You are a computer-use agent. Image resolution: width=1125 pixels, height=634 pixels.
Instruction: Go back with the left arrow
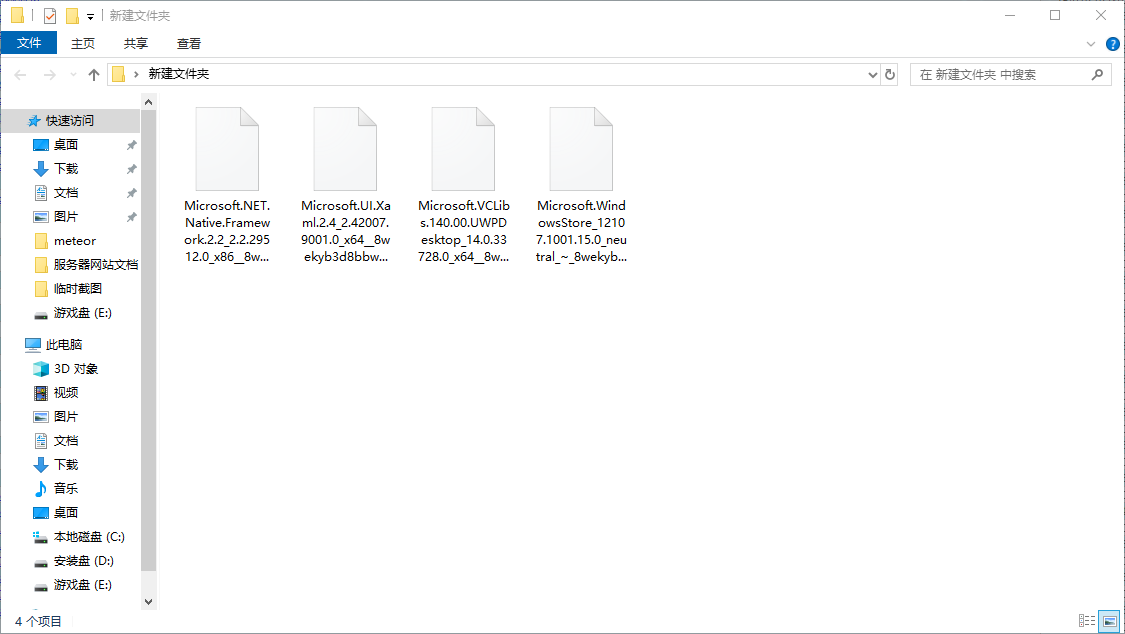pyautogui.click(x=20, y=75)
